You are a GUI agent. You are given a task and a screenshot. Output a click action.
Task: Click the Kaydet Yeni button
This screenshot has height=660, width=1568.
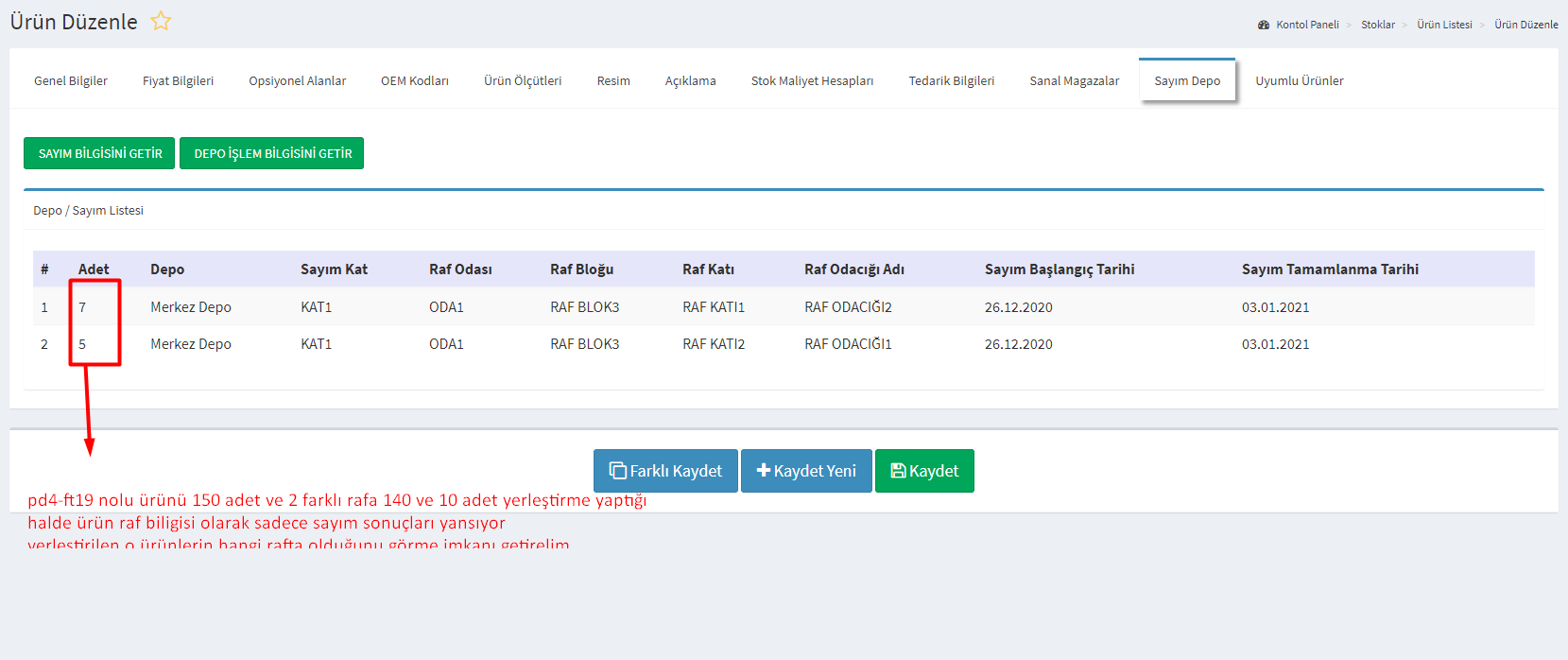pos(806,471)
